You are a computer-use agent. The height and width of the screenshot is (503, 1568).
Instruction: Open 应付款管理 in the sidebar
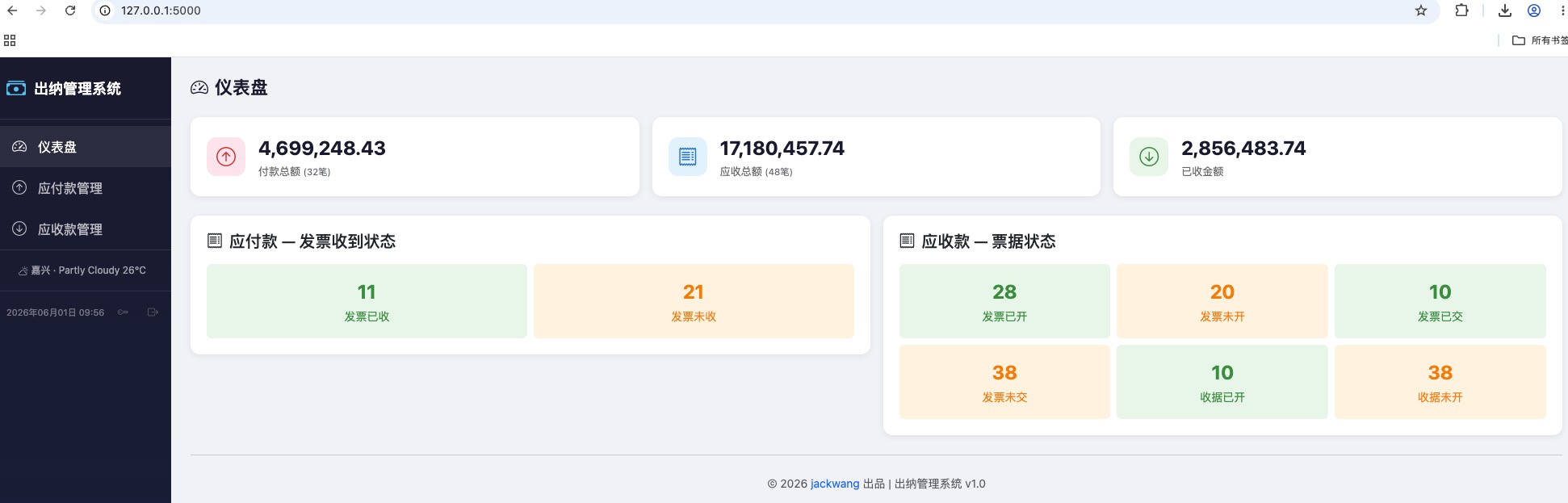pyautogui.click(x=86, y=188)
